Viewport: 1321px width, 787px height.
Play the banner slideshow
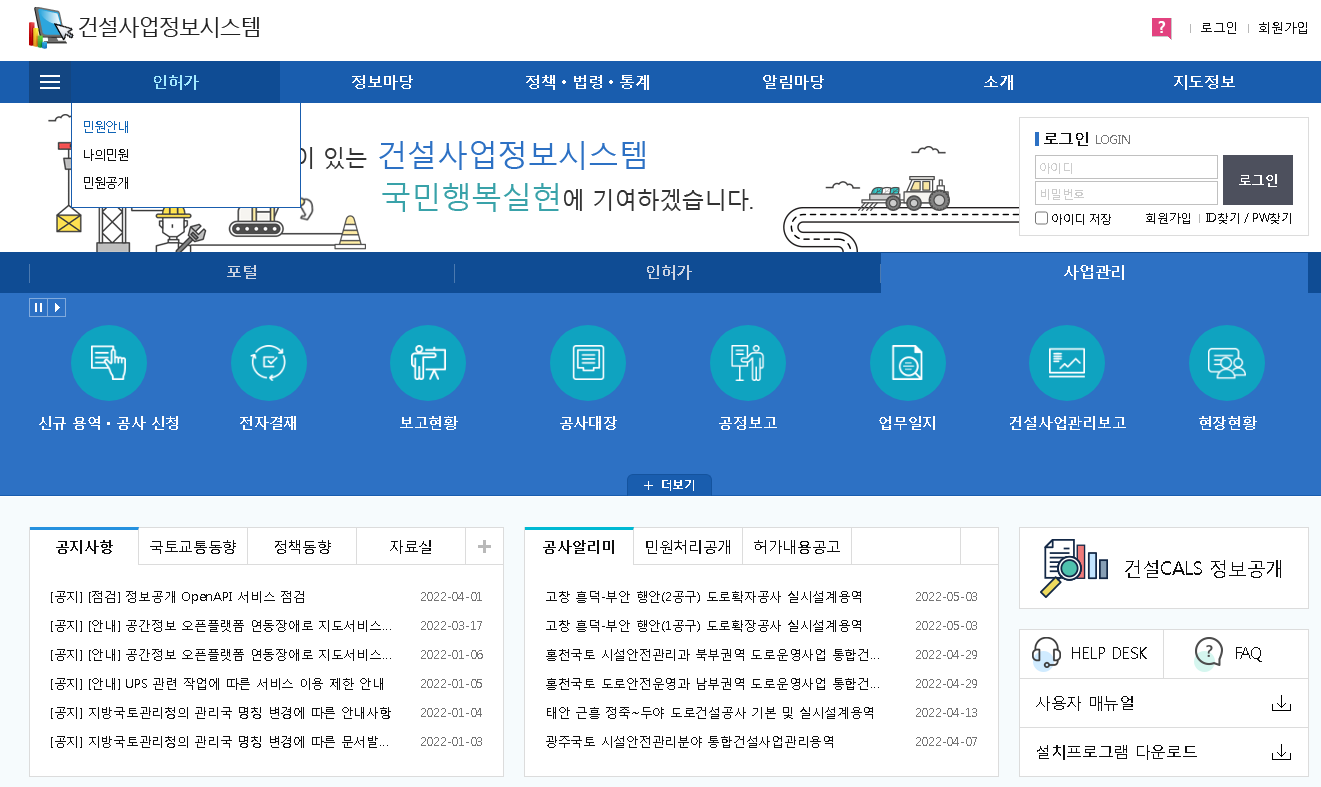click(57, 308)
